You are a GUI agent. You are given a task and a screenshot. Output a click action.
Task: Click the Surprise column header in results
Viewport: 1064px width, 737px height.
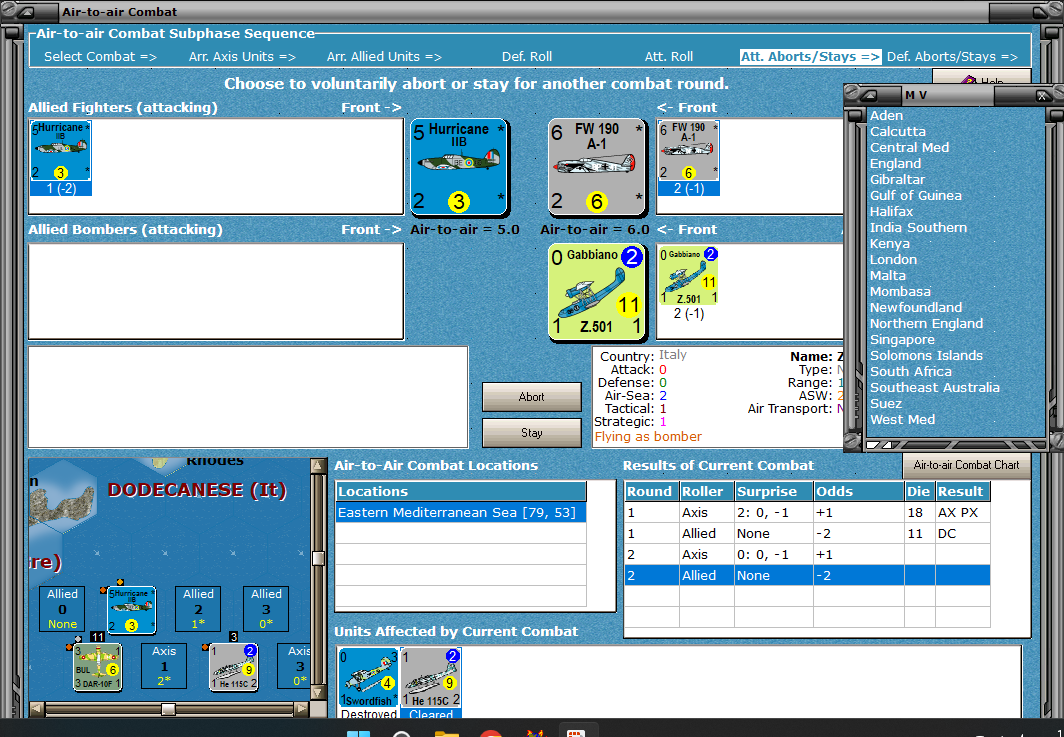(x=774, y=491)
